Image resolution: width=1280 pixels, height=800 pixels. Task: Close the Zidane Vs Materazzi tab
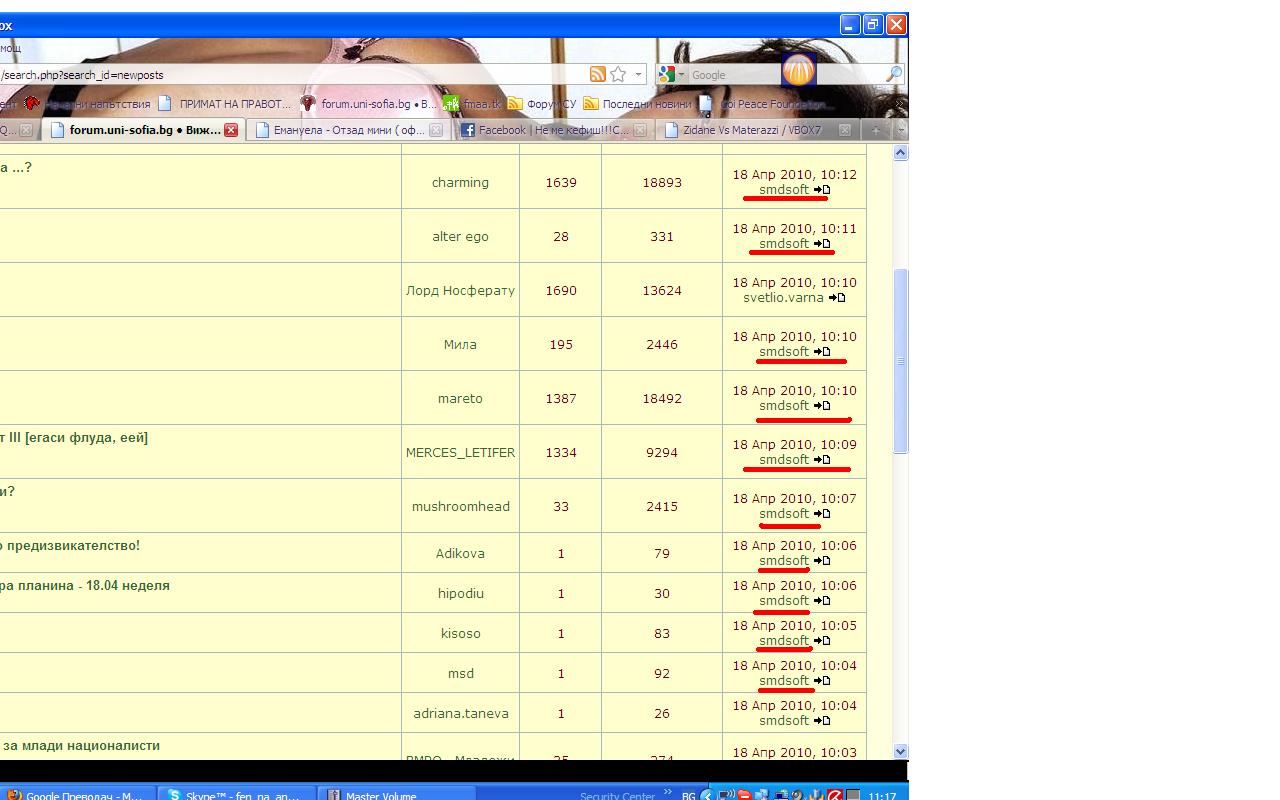pyautogui.click(x=845, y=130)
